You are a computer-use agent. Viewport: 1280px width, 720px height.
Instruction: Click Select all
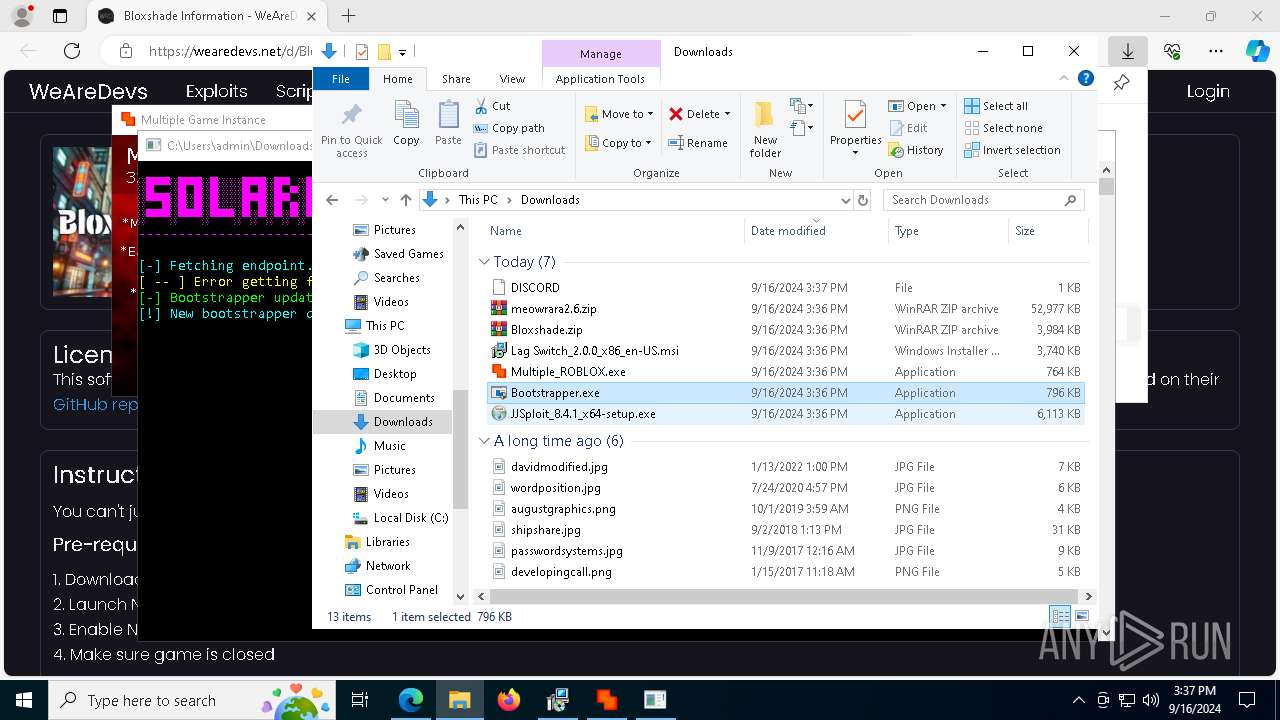(x=995, y=106)
